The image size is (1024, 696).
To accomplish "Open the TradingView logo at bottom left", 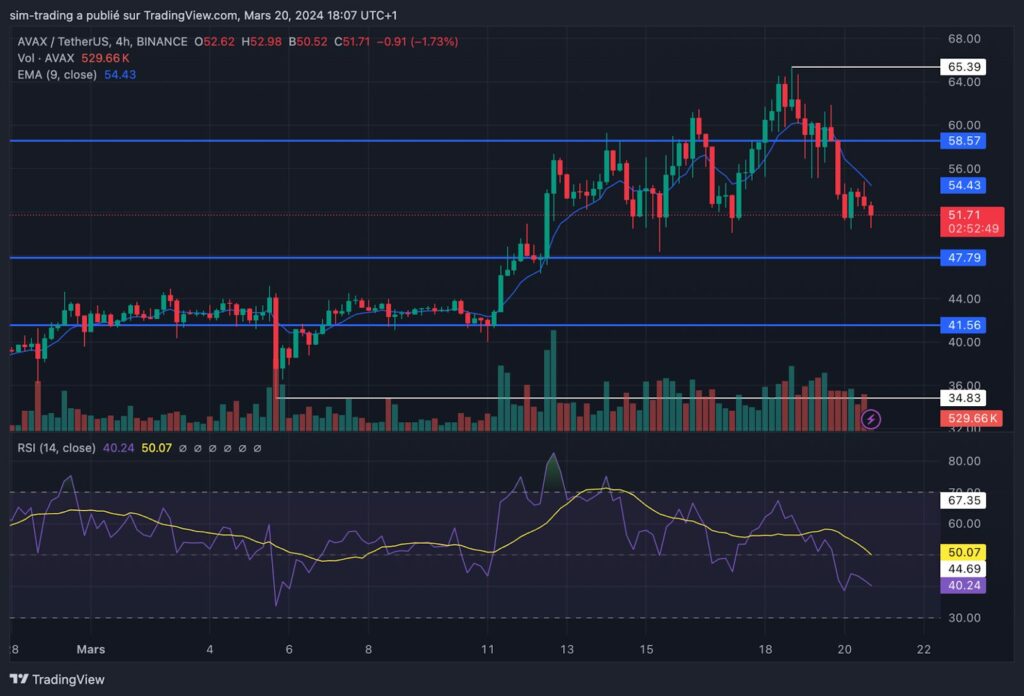I will tap(57, 680).
